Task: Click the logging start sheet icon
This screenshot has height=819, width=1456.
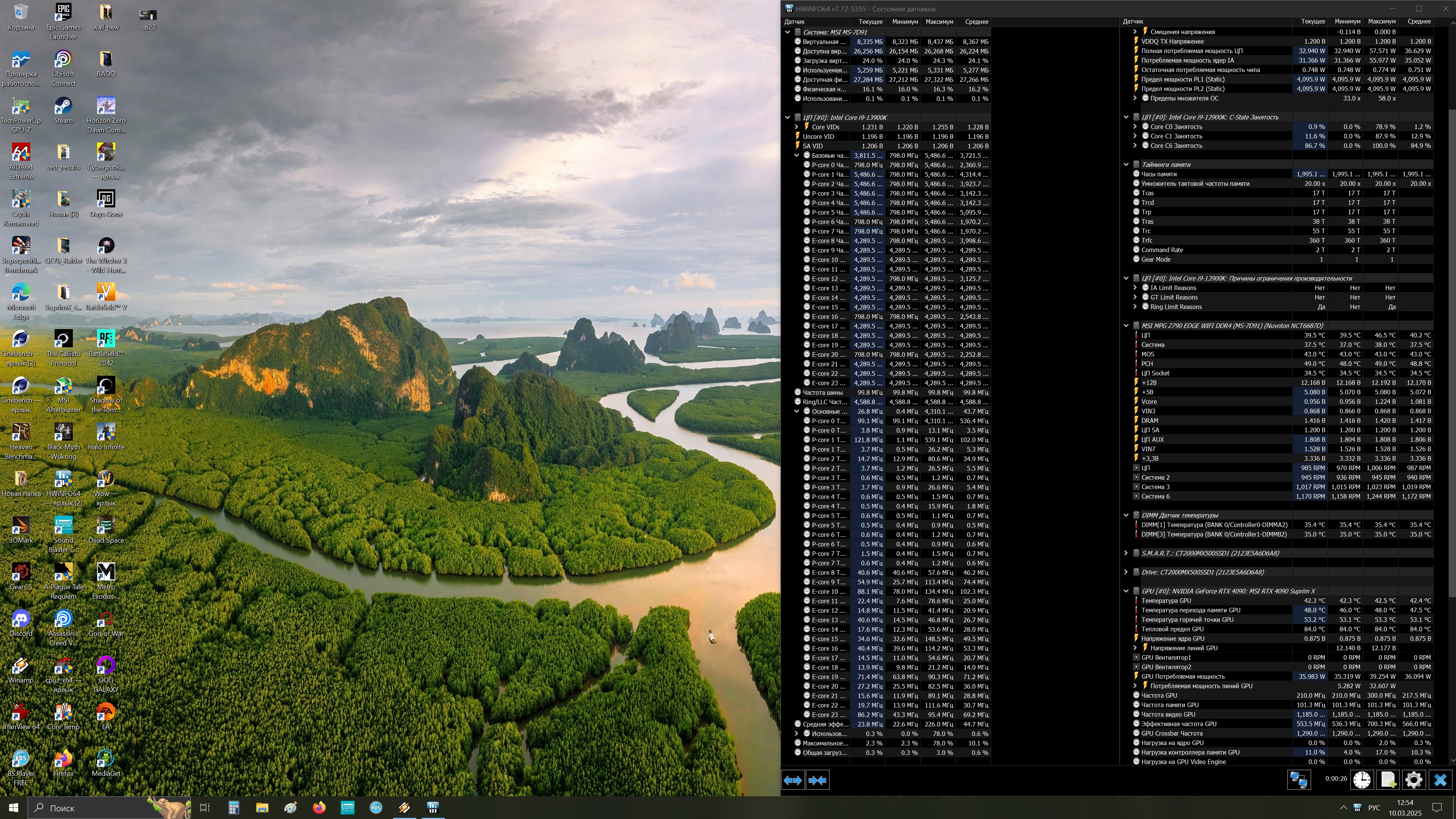Action: [1388, 781]
